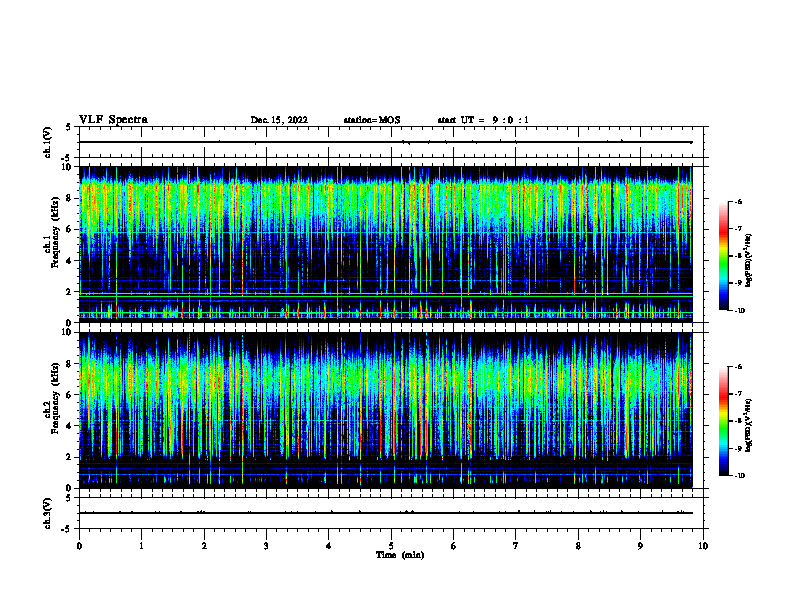792x612 pixels.
Task: Click the "-6" label on ch.1 color bar
Action: coord(739,201)
